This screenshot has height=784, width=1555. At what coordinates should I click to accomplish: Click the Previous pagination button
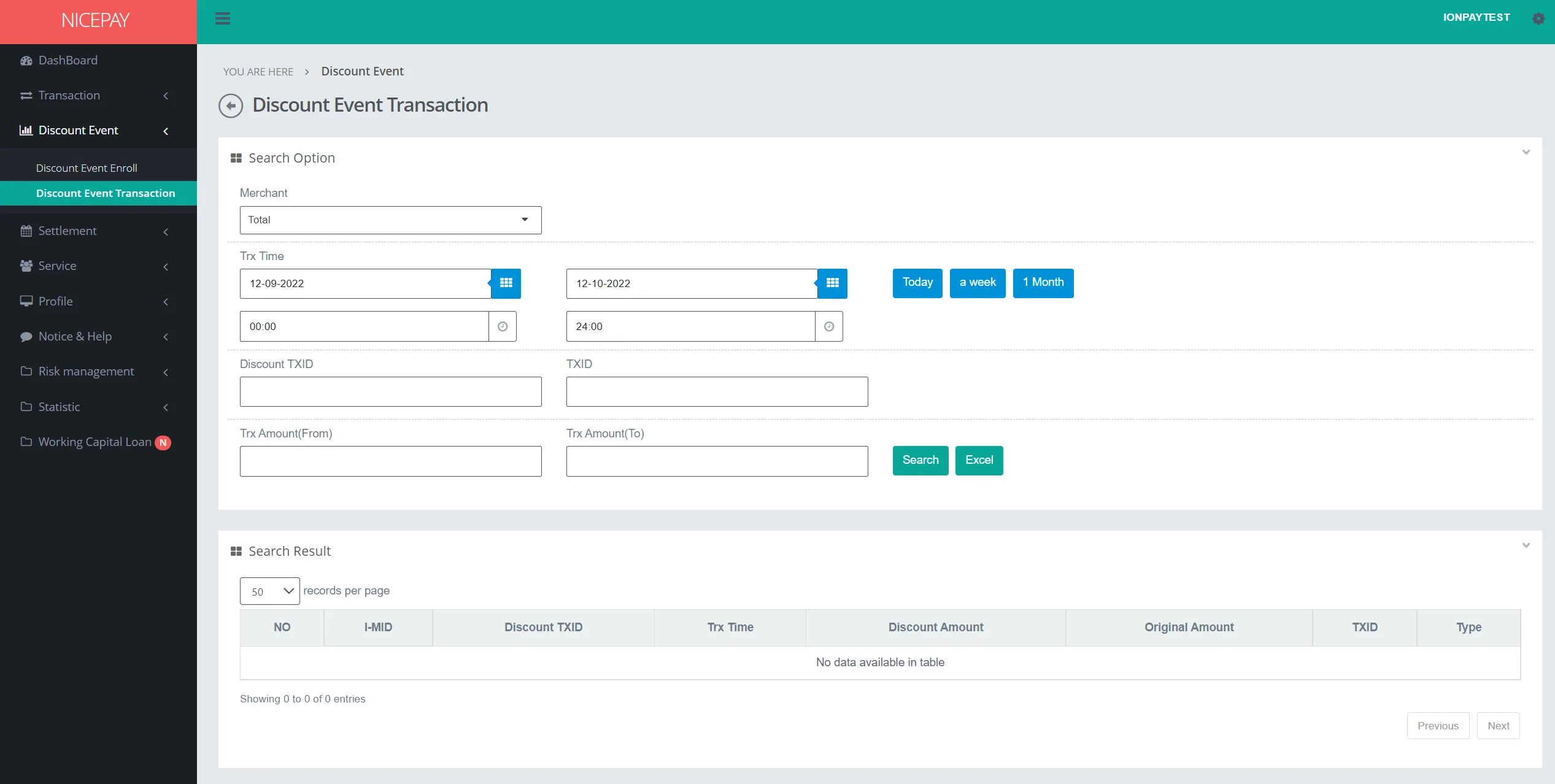coord(1438,726)
